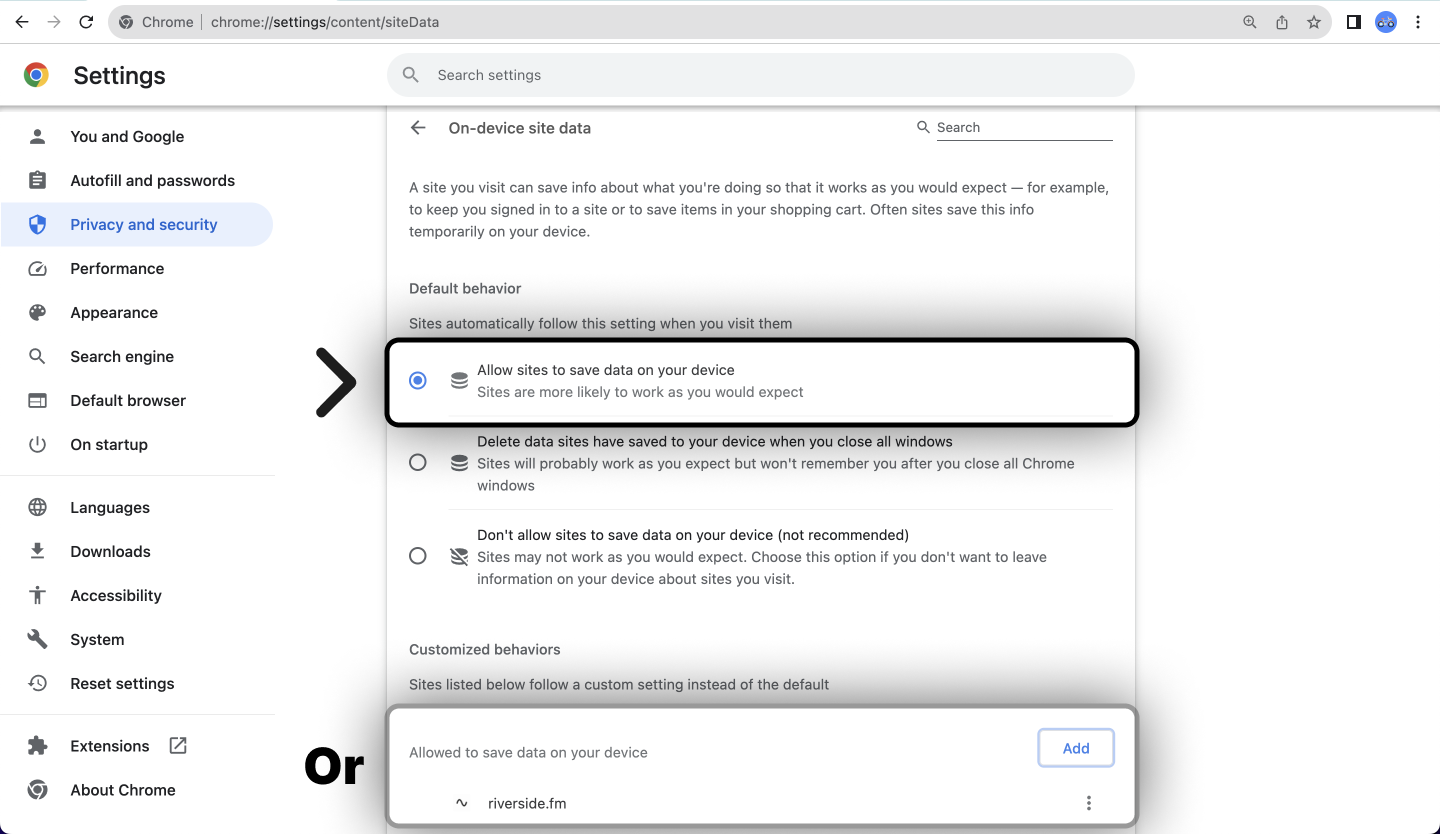Open Privacy and security settings section
This screenshot has height=834, width=1440.
click(x=143, y=225)
